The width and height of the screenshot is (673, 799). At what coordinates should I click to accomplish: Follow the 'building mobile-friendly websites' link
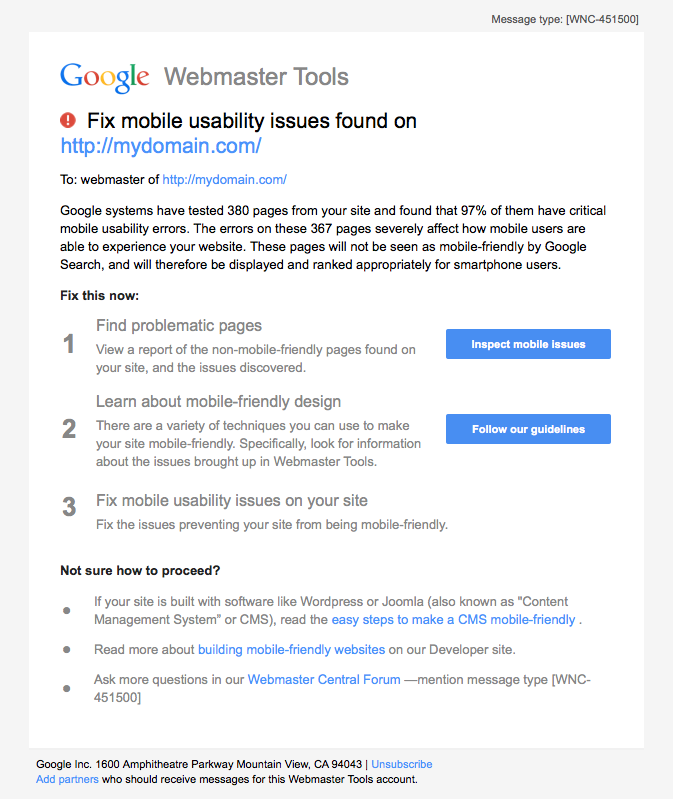[291, 650]
